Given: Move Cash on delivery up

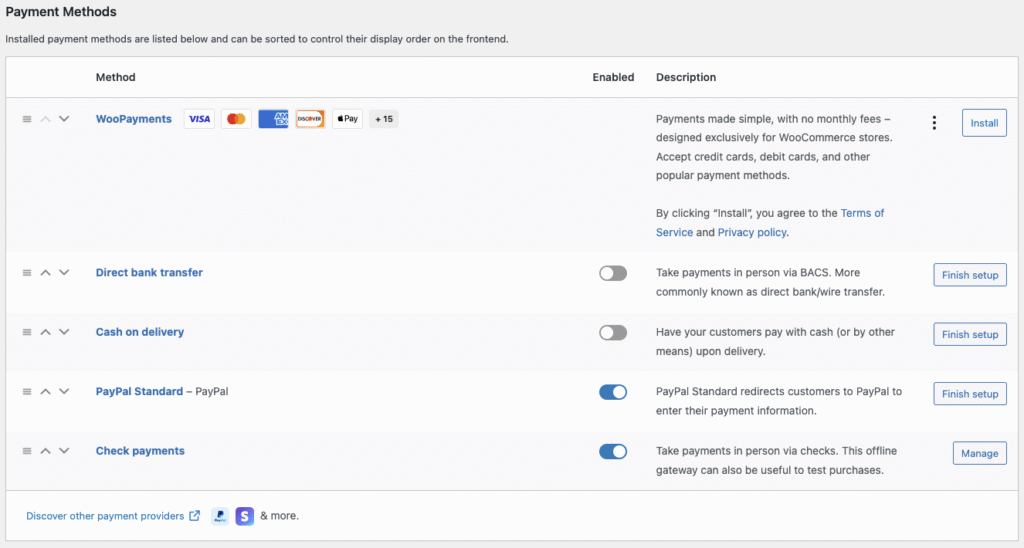Looking at the screenshot, I should pos(45,332).
